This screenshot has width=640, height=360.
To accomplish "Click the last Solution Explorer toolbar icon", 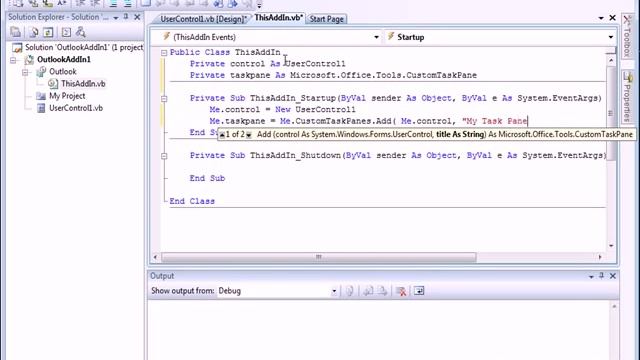I will (80, 32).
